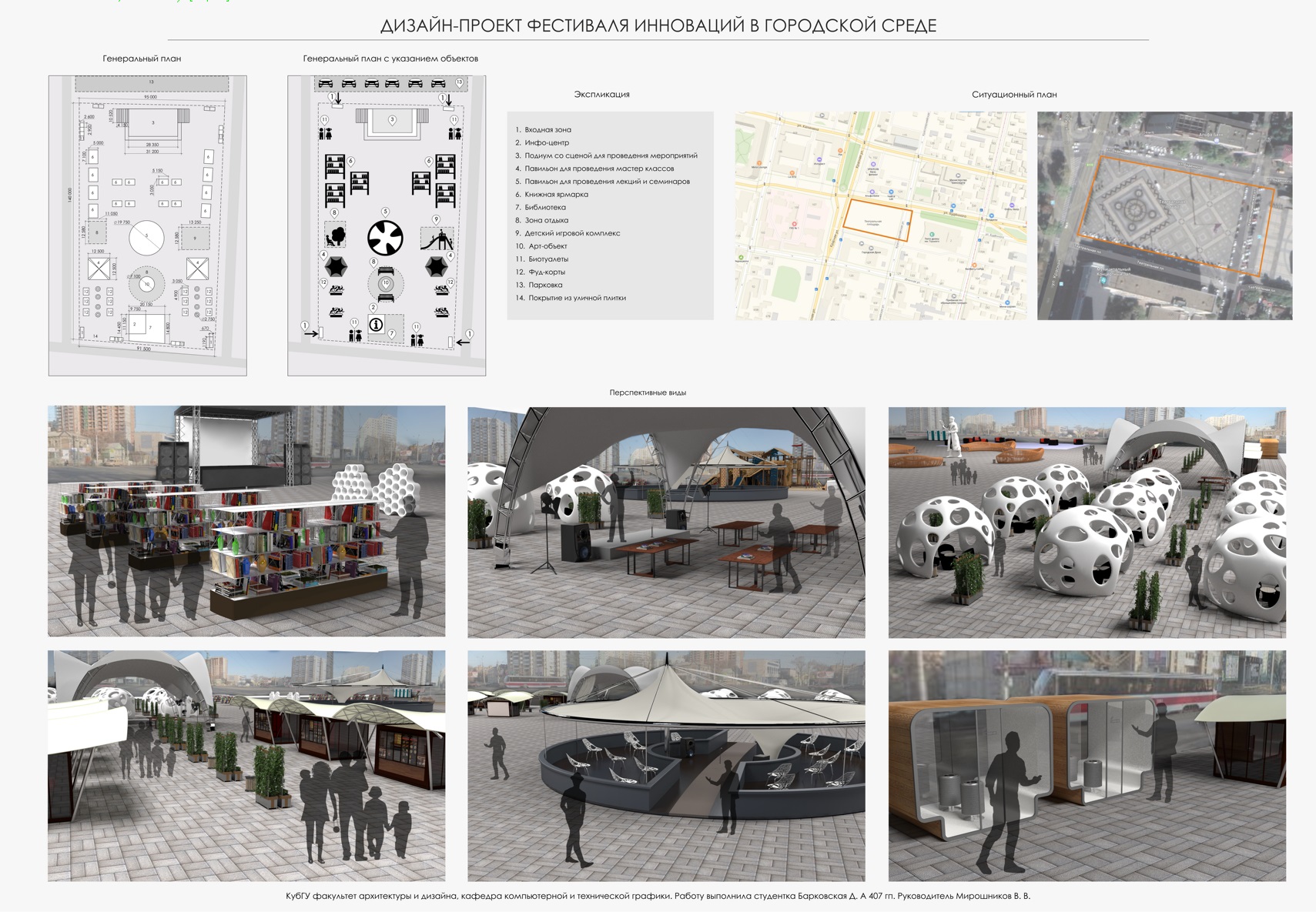
Task: Select legend item "14. Покрытие из уличной плитки"
Action: coord(571,298)
